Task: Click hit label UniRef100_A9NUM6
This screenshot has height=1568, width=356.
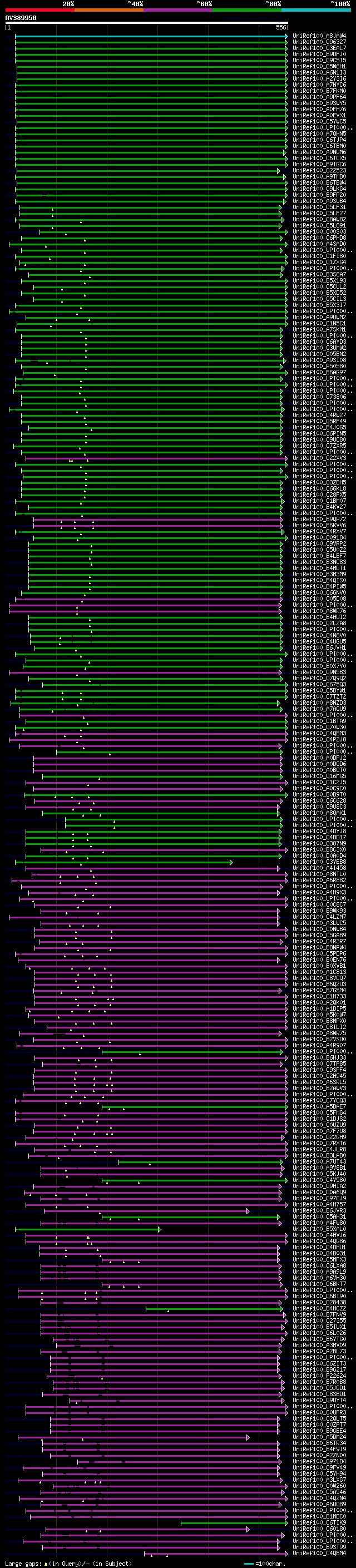Action: (x=319, y=152)
